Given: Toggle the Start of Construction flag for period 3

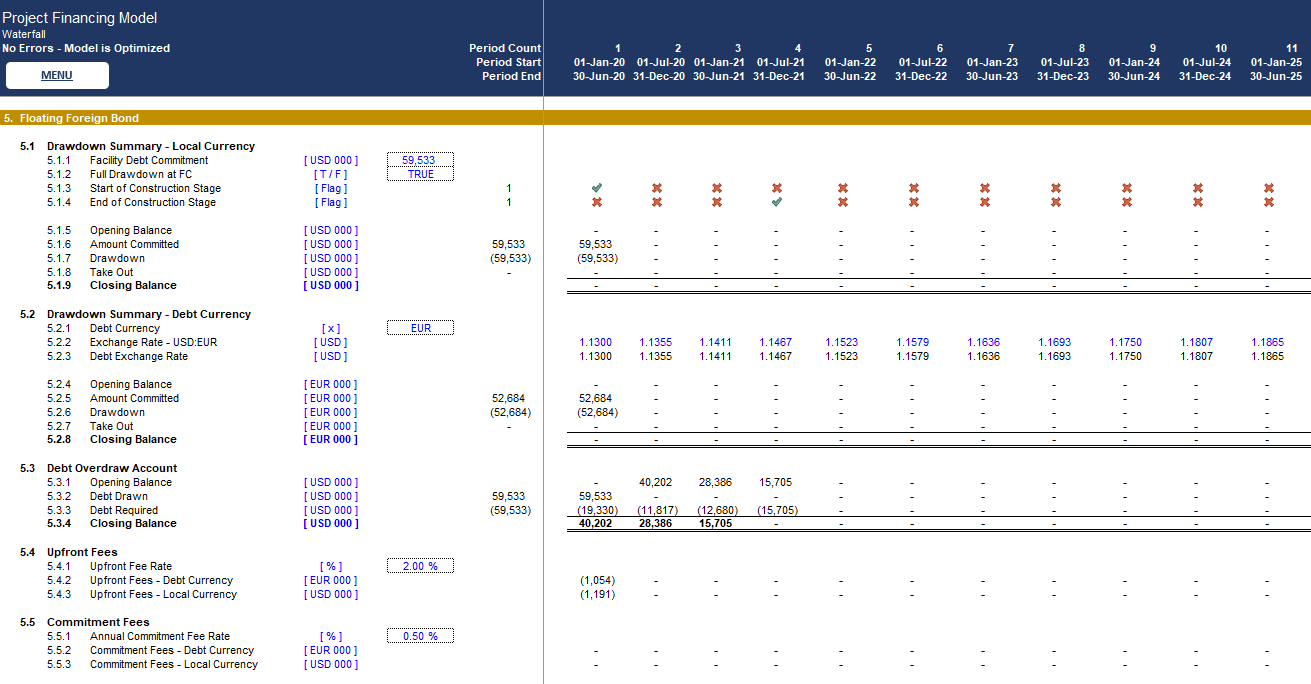Looking at the screenshot, I should click(717, 188).
